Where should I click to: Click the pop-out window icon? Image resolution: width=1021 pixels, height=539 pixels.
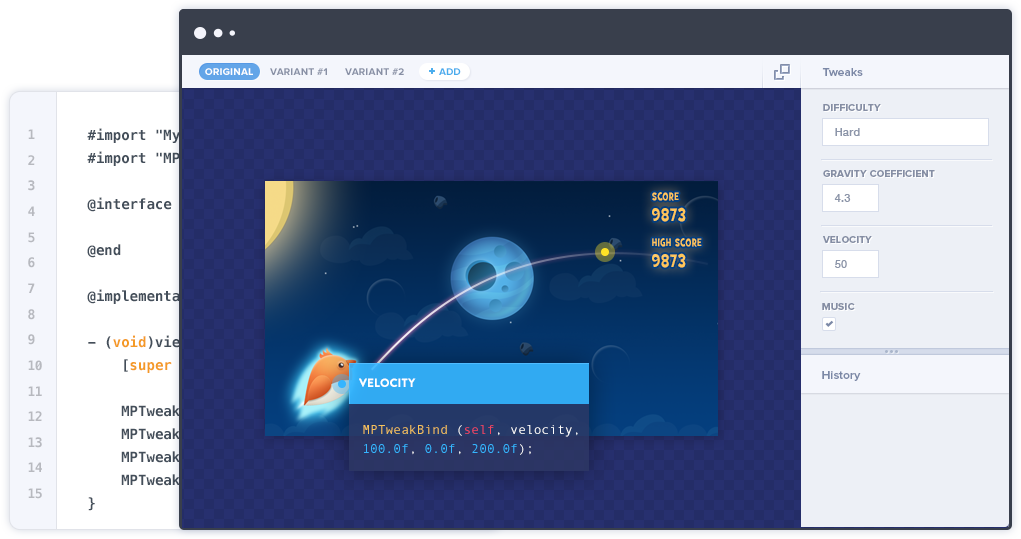tap(782, 72)
